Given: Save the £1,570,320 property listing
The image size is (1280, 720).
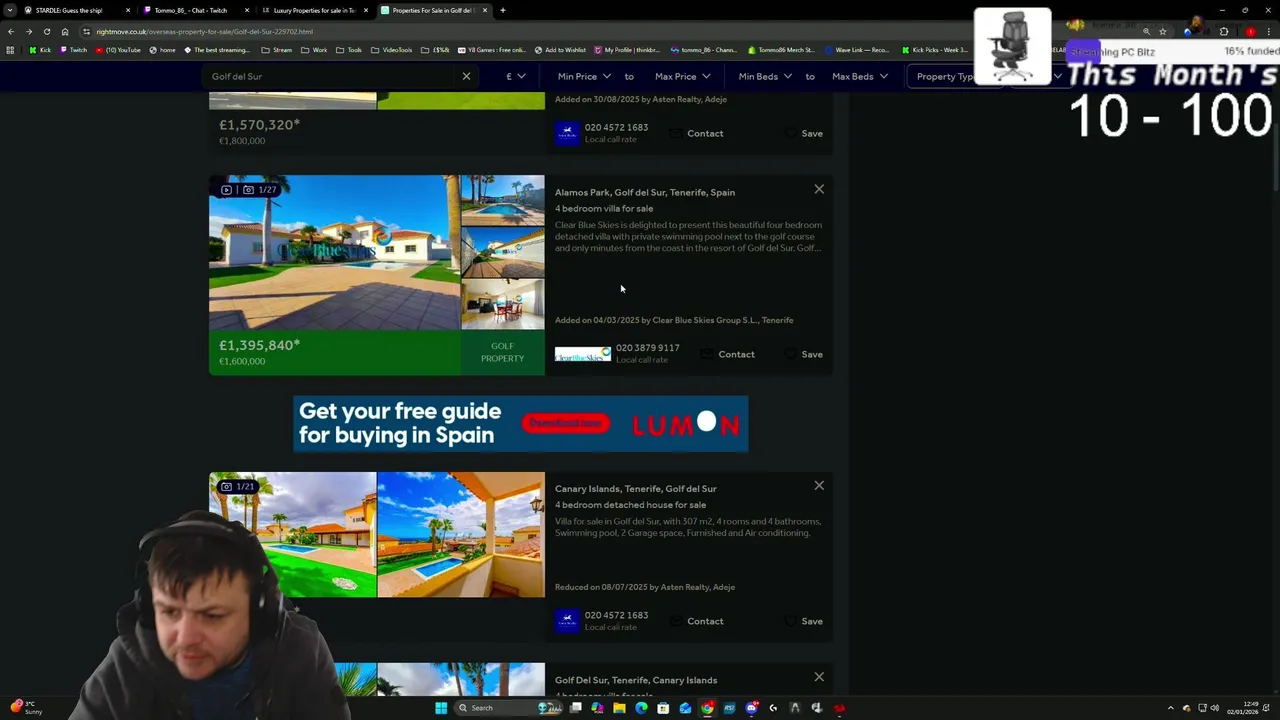Looking at the screenshot, I should (804, 133).
